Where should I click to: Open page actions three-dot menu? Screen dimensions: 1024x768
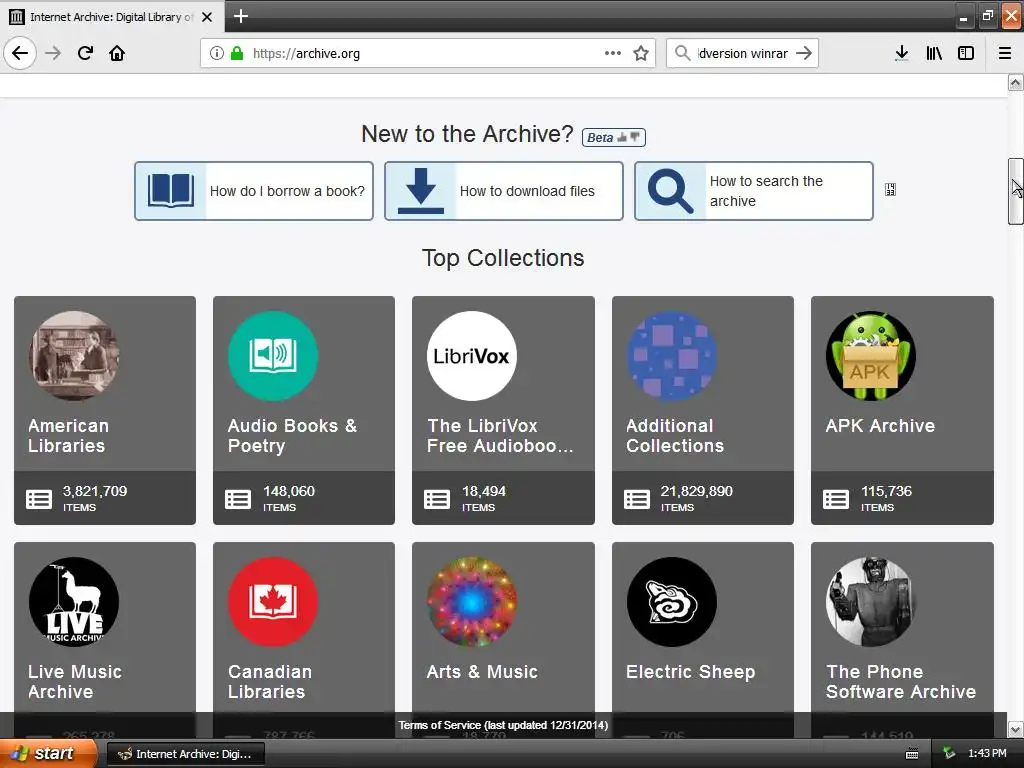[x=613, y=53]
